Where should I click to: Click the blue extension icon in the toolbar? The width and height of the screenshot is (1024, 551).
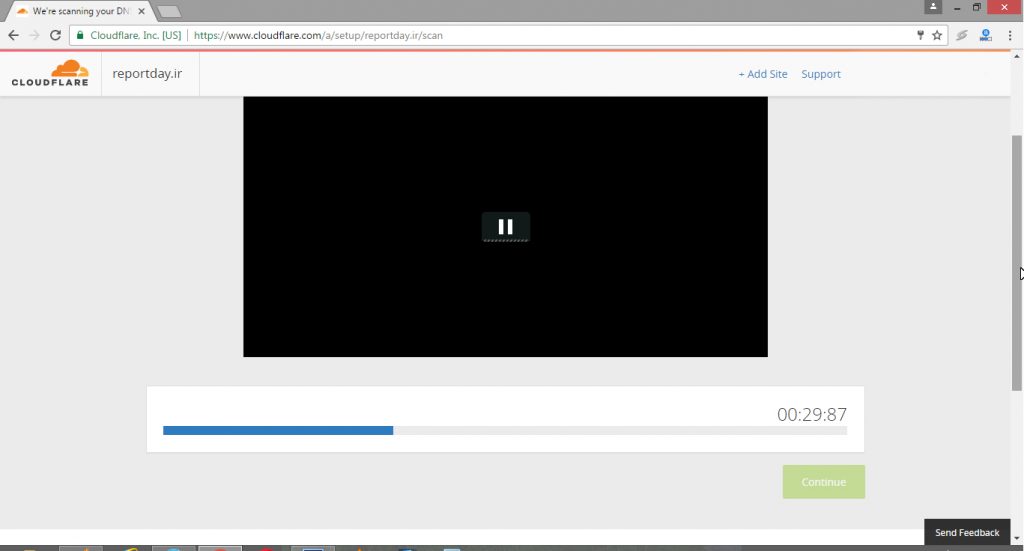click(x=985, y=35)
